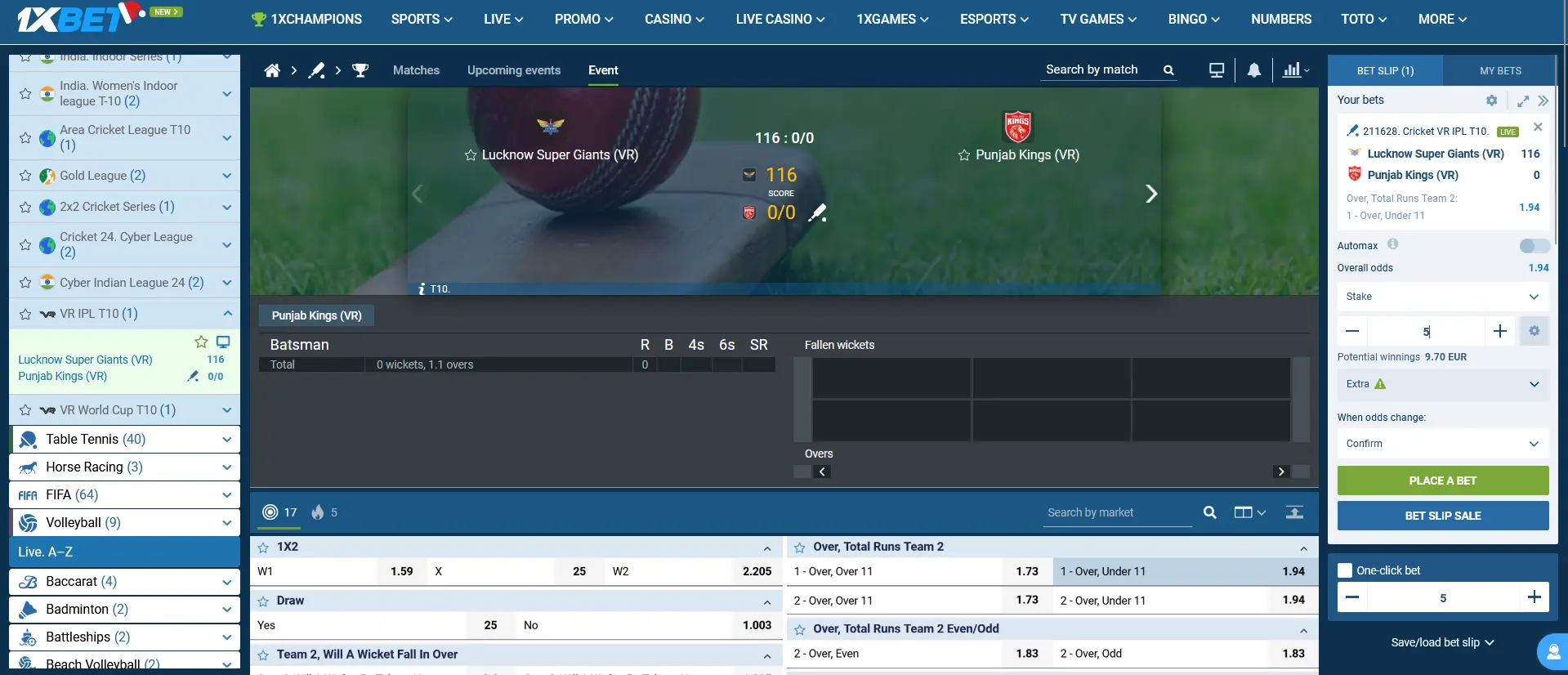Viewport: 1568px width, 675px height.
Task: Open 1XCHAMPIONS link
Action: [306, 19]
